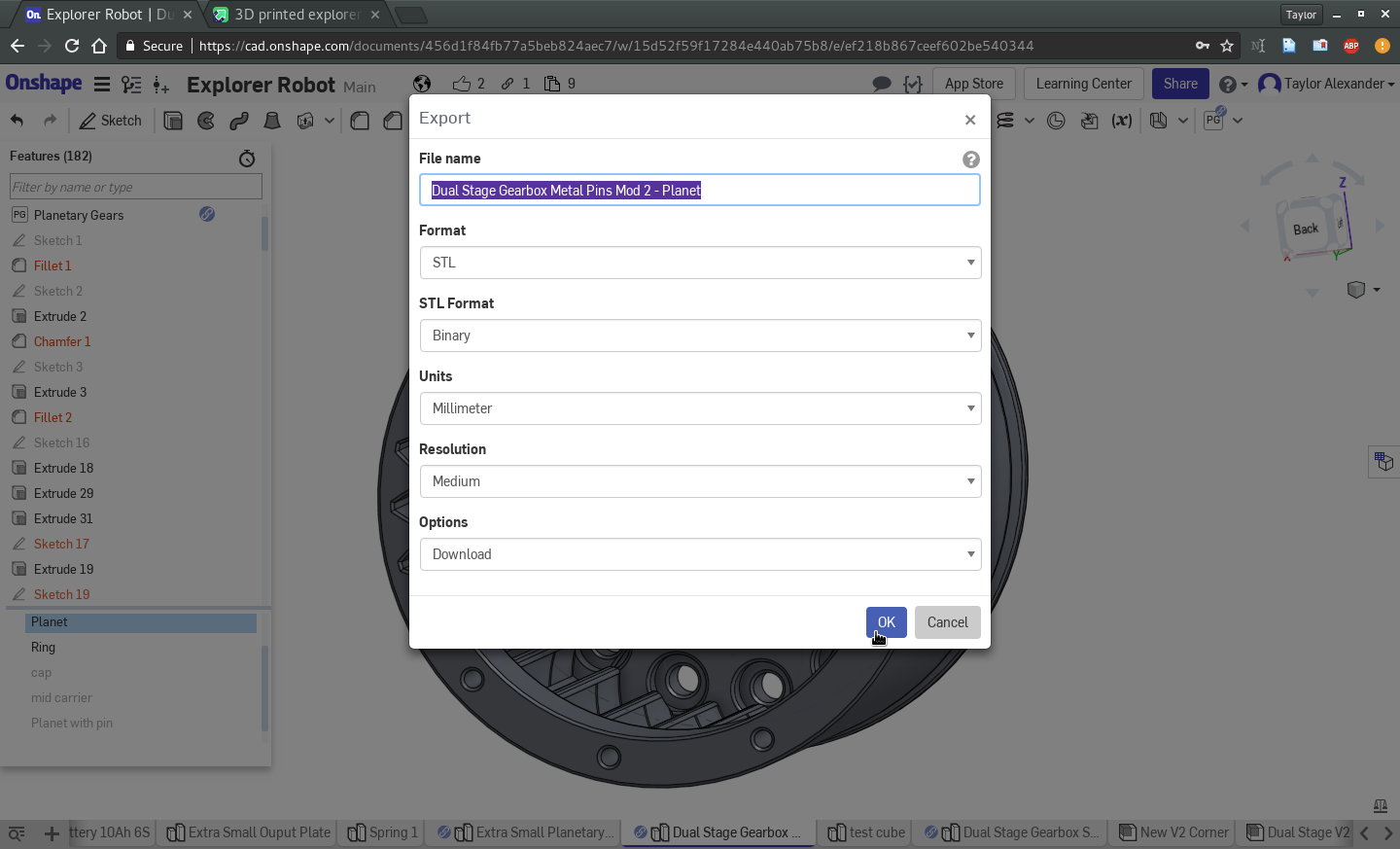Click the Export help question mark icon

[970, 159]
